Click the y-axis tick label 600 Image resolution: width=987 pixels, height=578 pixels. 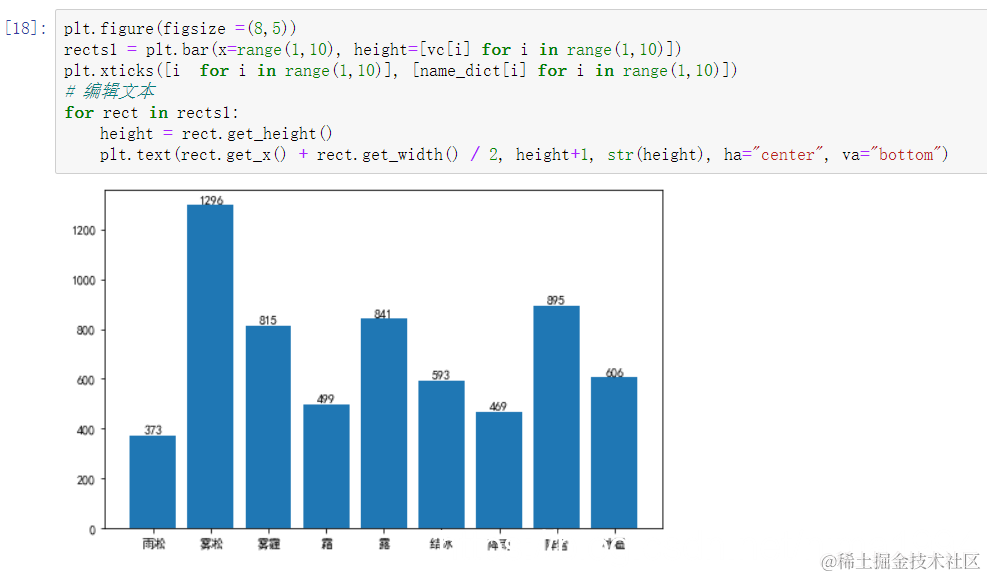(x=86, y=380)
